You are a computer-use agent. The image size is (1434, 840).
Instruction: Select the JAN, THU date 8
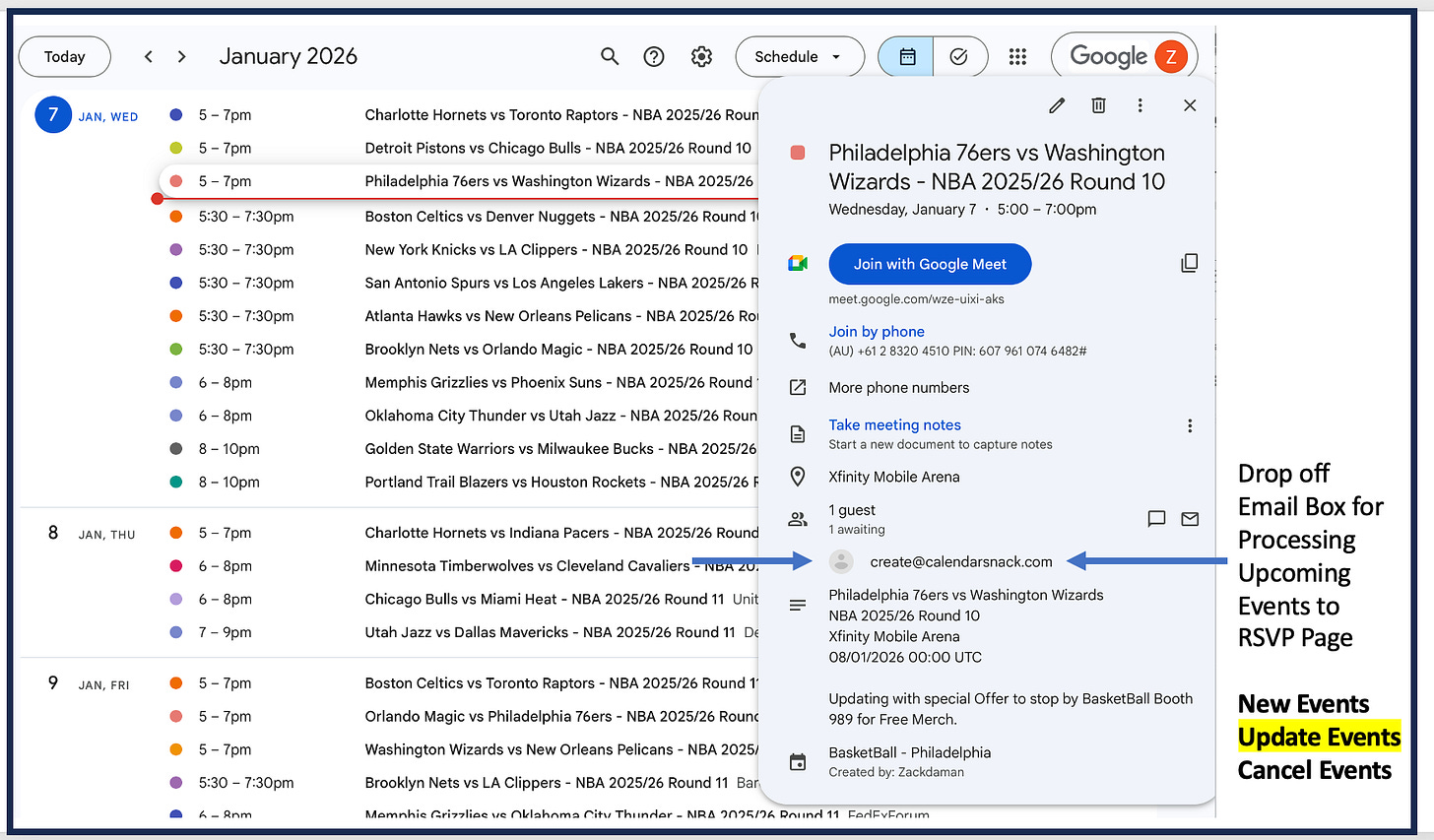[x=53, y=533]
